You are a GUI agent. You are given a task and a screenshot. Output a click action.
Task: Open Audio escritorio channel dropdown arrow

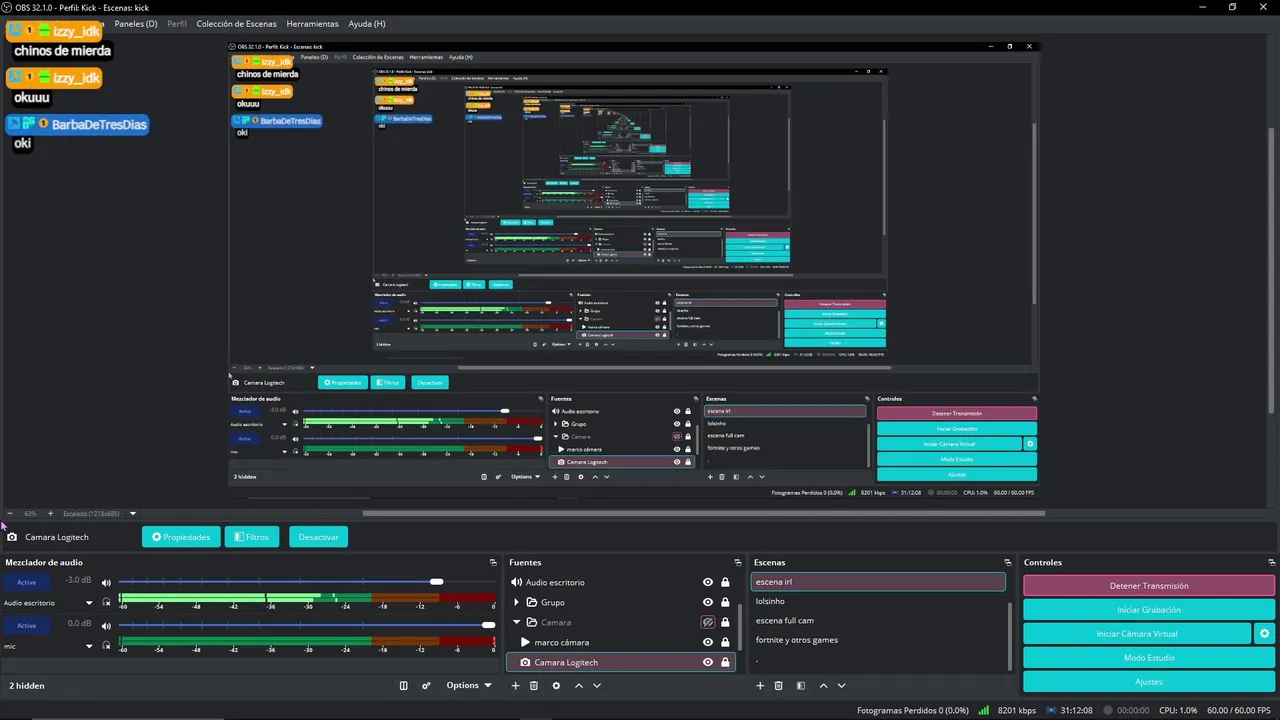89,603
